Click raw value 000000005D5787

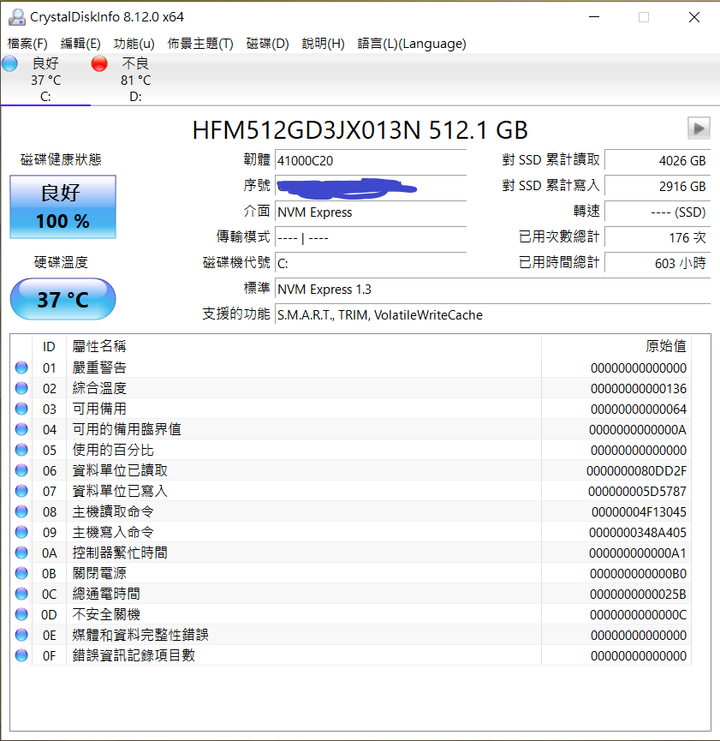637,491
